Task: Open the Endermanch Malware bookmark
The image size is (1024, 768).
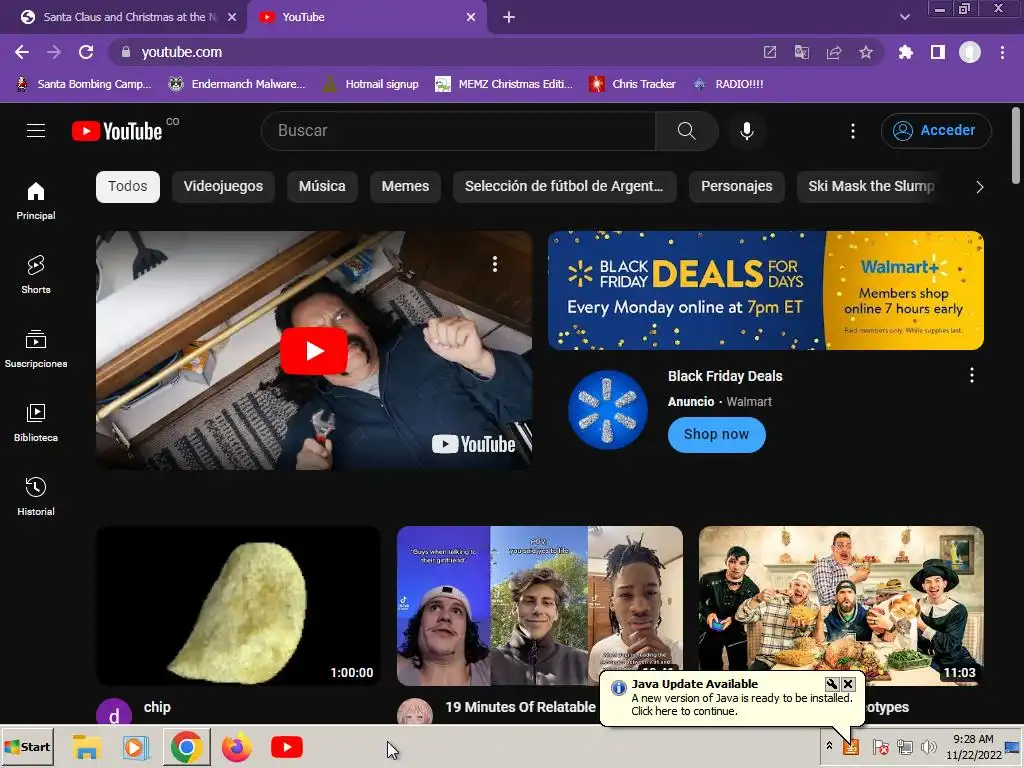Action: point(237,84)
